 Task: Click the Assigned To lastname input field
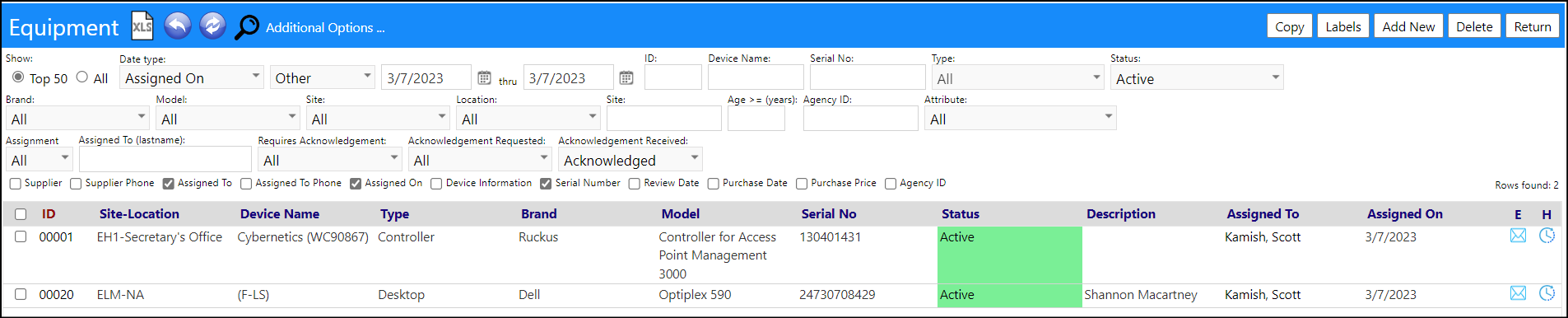165,159
